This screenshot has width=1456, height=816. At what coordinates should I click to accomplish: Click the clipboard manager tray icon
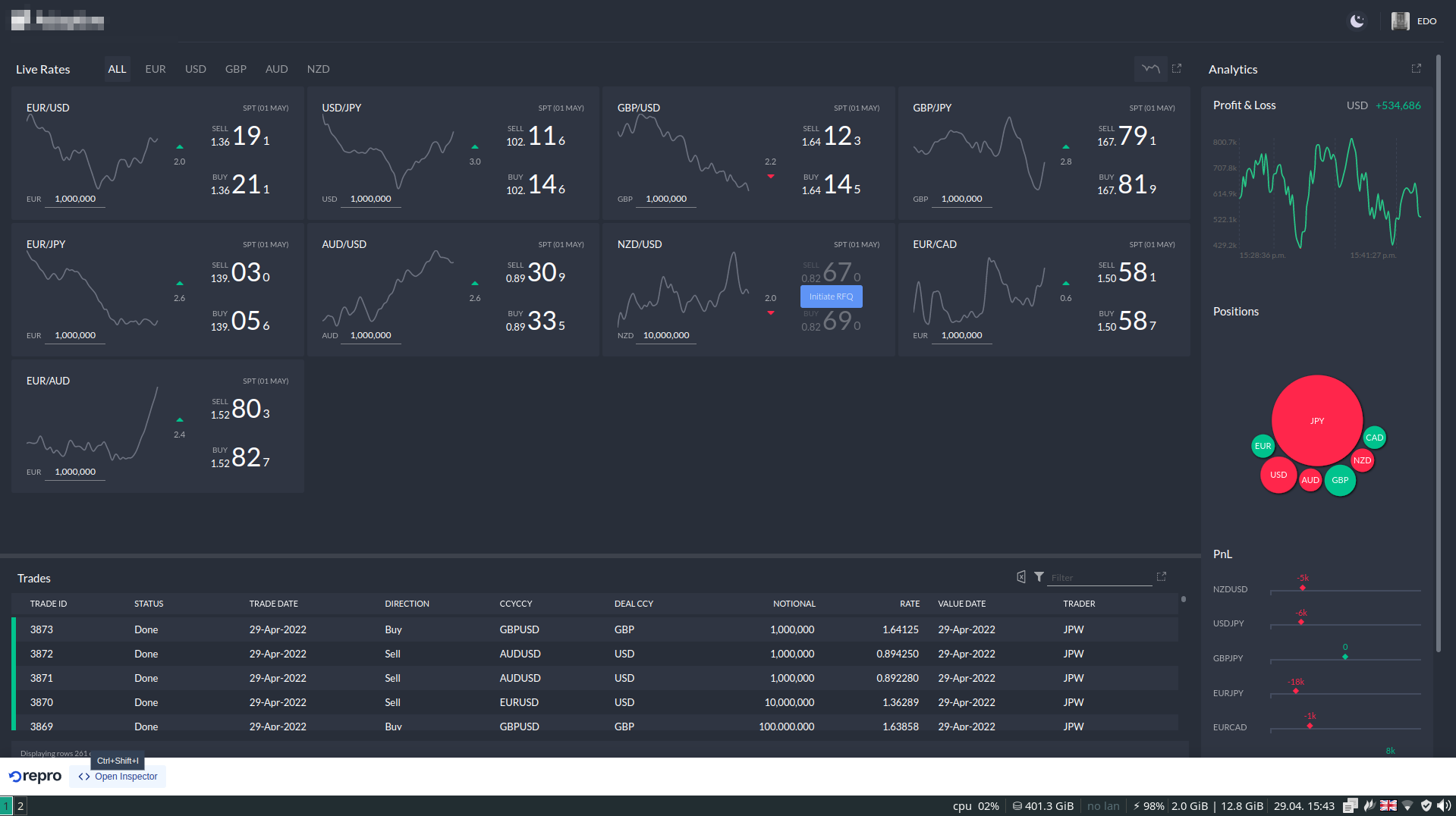click(x=1351, y=805)
